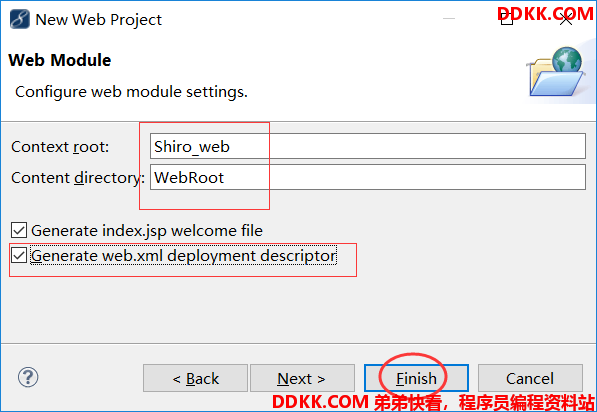Cancel the new web project wizard
The width and height of the screenshot is (597, 412).
tap(530, 378)
